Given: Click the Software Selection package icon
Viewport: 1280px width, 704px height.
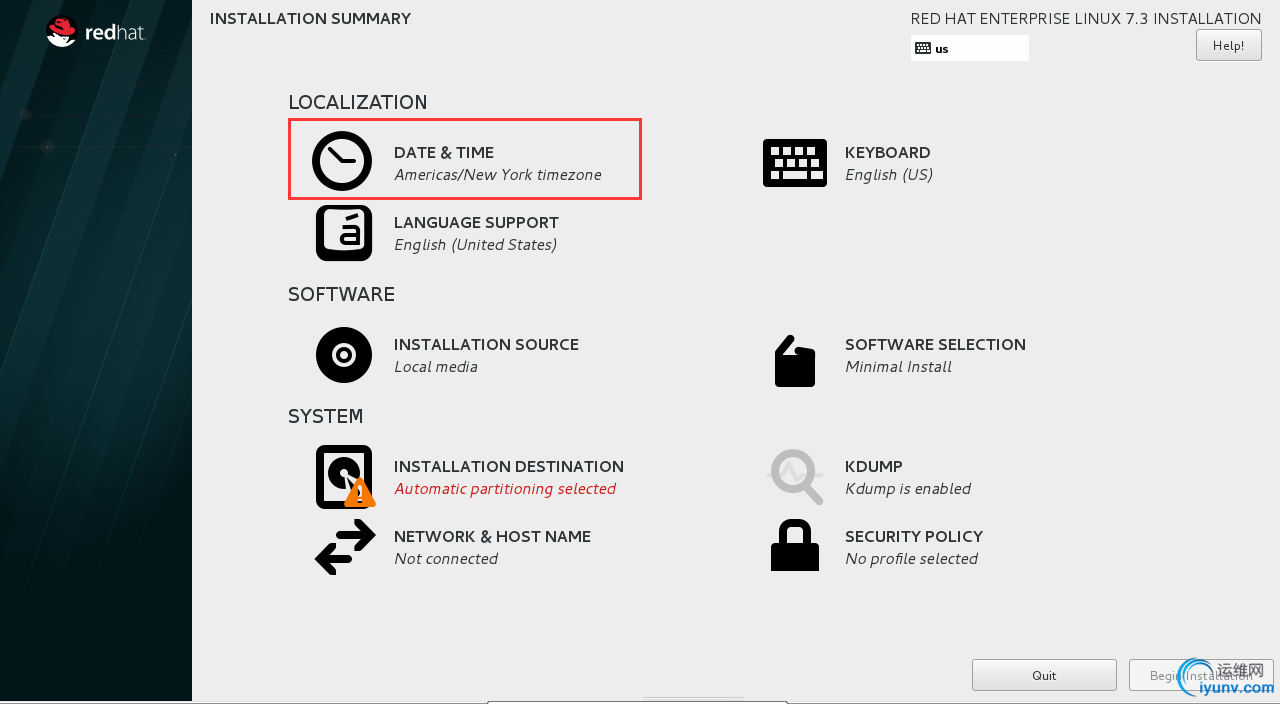Looking at the screenshot, I should pyautogui.click(x=795, y=361).
